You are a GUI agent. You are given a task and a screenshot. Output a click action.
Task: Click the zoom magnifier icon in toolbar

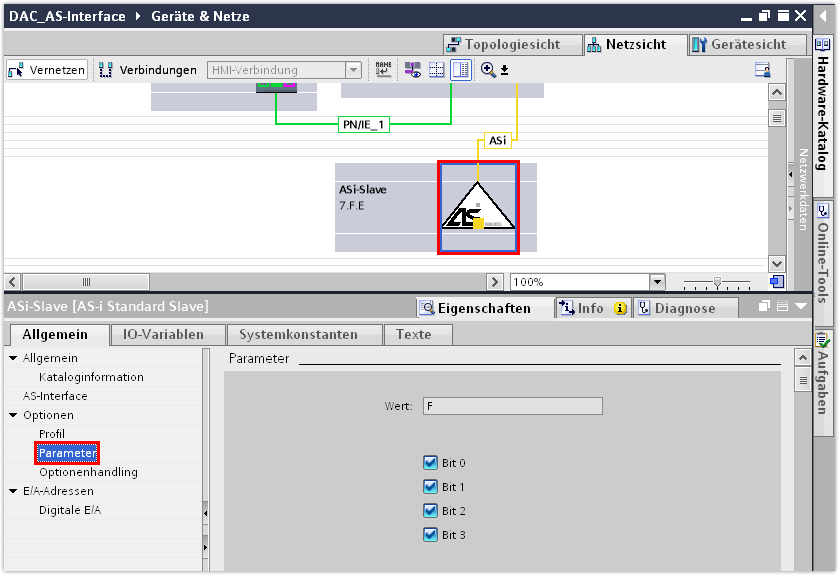click(489, 70)
